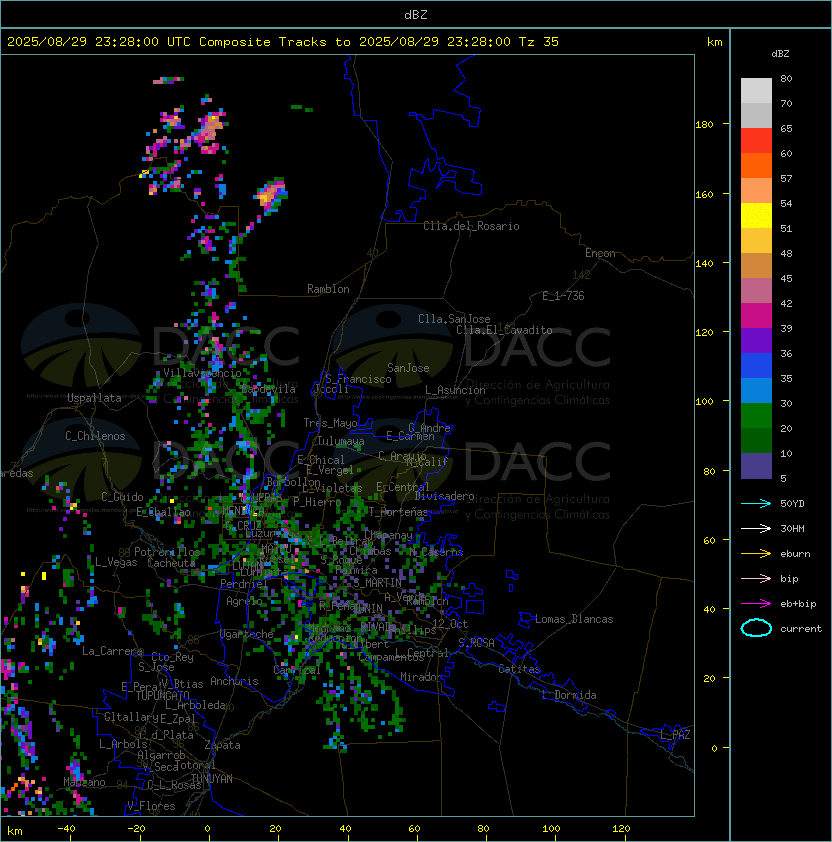Viewport: 832px width, 842px height.
Task: Select the bright yellow 51-54 dBZ swatch
Action: (x=756, y=215)
